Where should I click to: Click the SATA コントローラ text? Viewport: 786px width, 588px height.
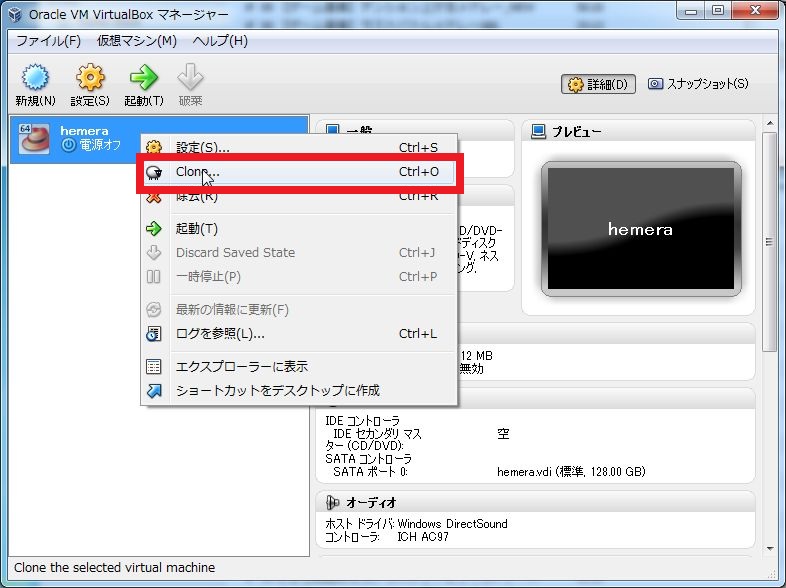(x=368, y=459)
